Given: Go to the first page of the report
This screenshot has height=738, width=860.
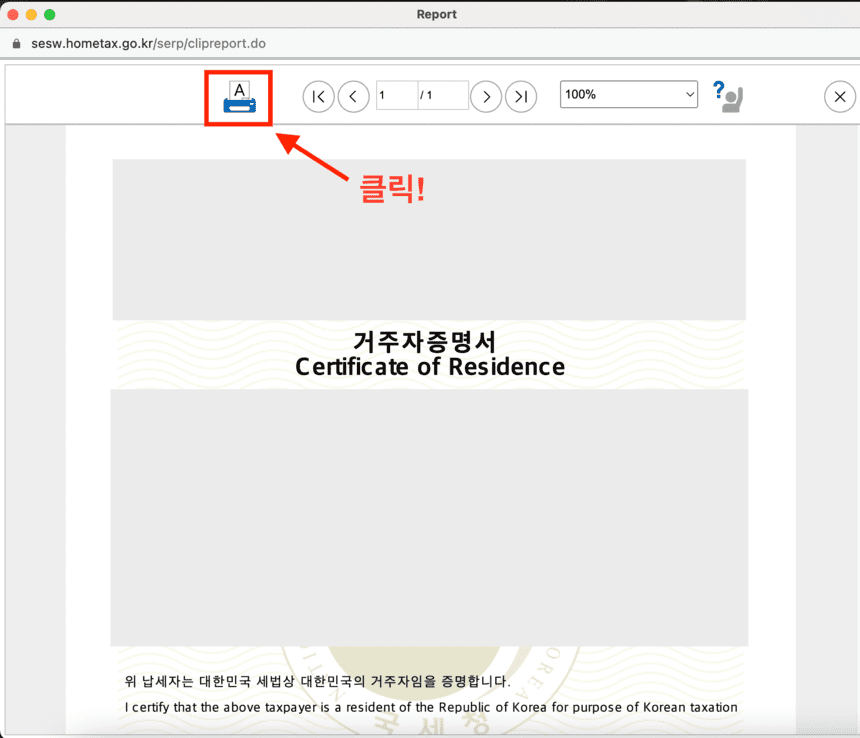Looking at the screenshot, I should point(318,97).
